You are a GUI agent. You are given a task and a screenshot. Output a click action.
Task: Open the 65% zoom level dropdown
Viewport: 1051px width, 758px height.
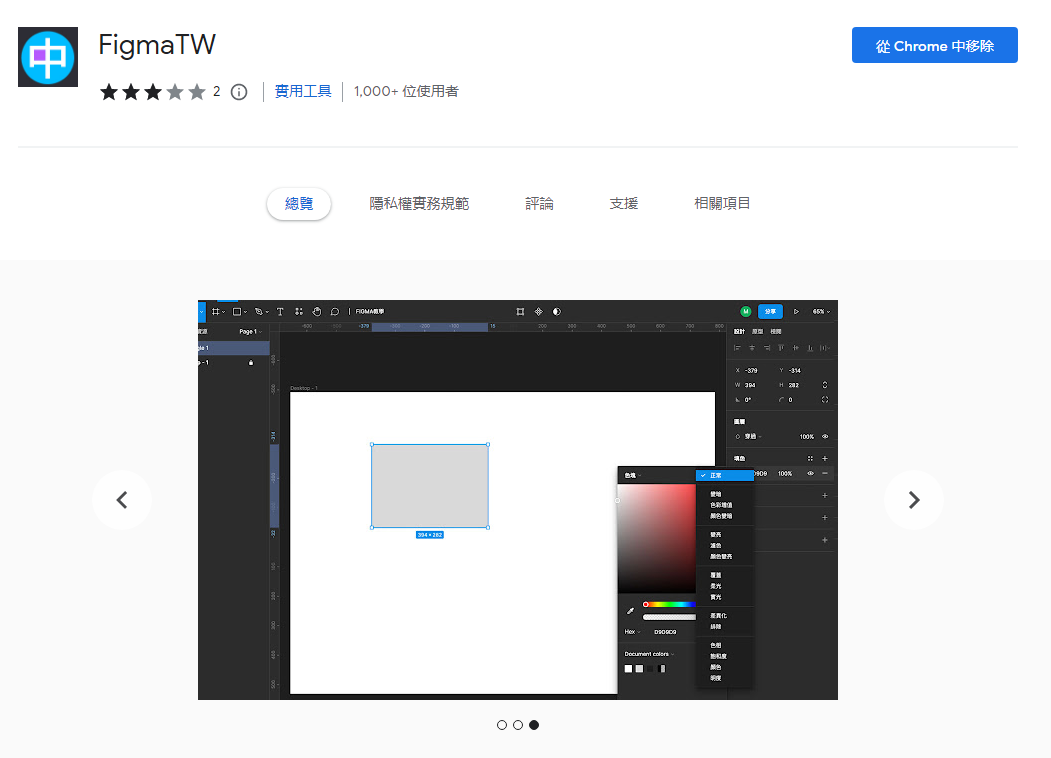pyautogui.click(x=821, y=312)
